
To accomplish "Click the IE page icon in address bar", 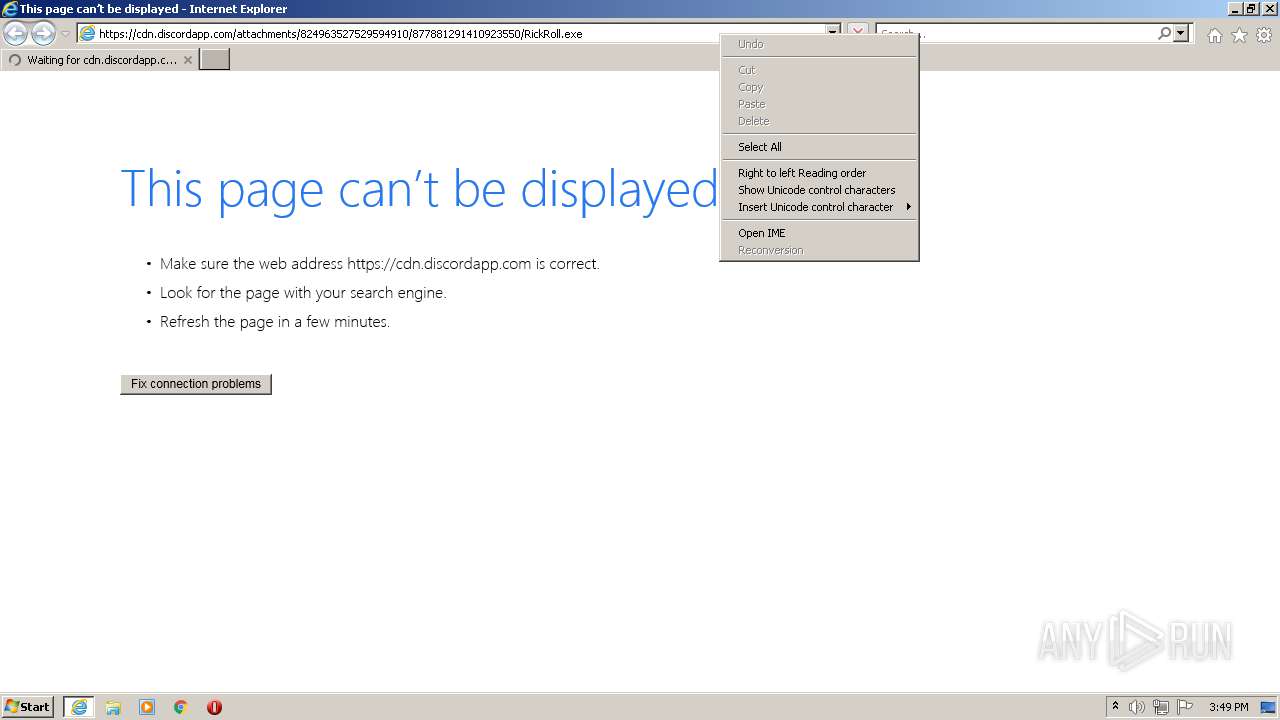I will [87, 34].
